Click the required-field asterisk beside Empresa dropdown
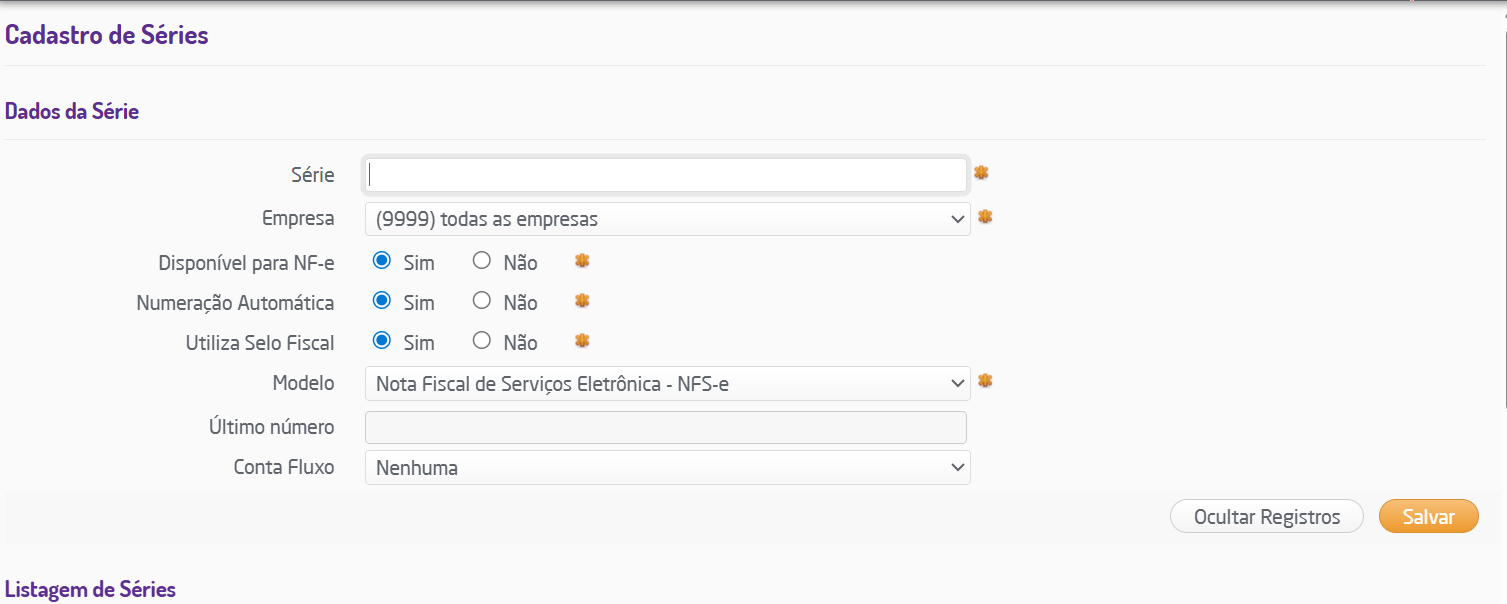This screenshot has width=1507, height=604. (985, 216)
